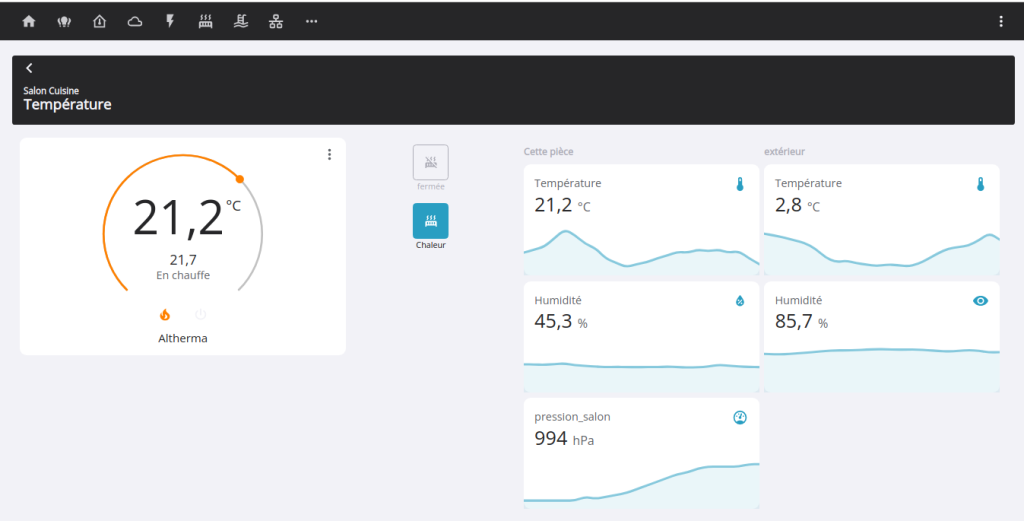Open the weather cloud tab
The image size is (1024, 521).
pos(135,22)
